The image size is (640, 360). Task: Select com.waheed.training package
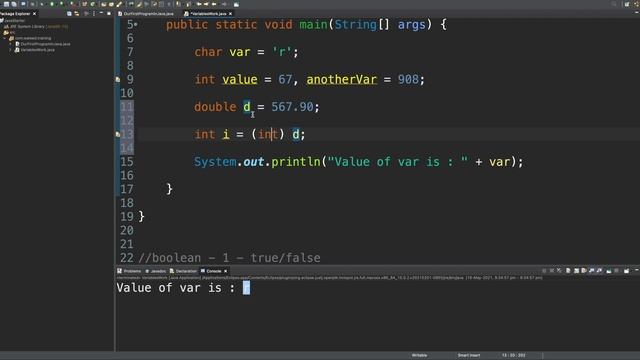31,38
